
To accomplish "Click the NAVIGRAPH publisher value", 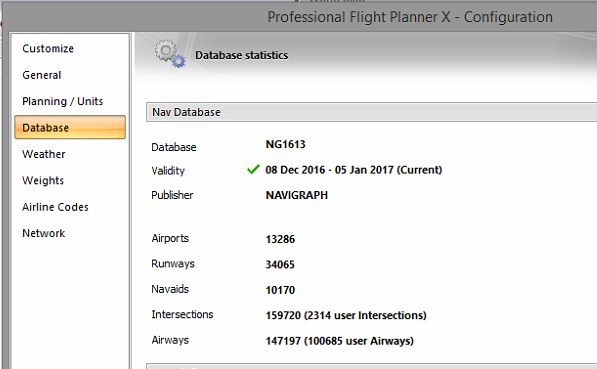I will (297, 195).
